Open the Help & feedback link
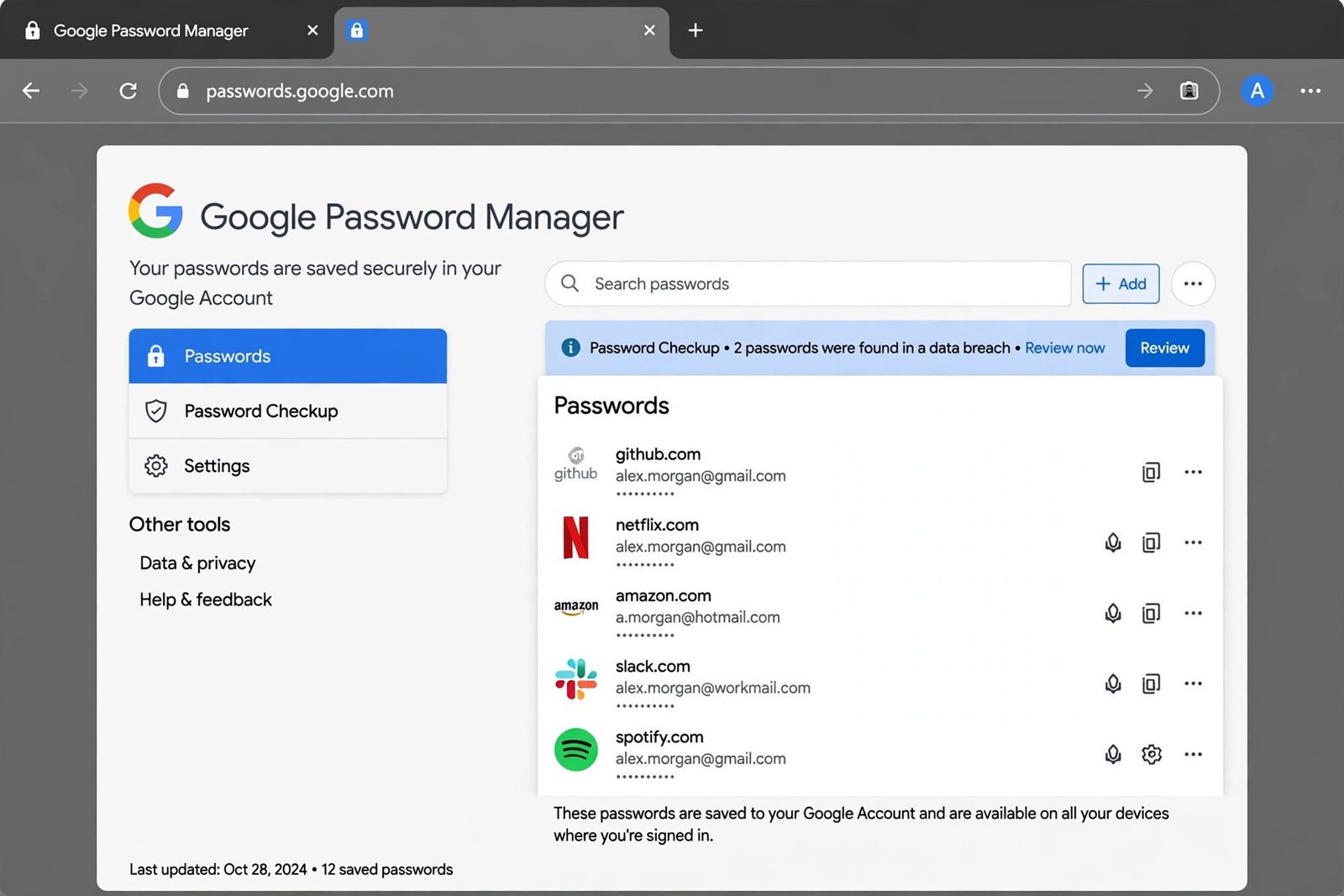Screen dimensions: 1344x896 click(x=206, y=600)
